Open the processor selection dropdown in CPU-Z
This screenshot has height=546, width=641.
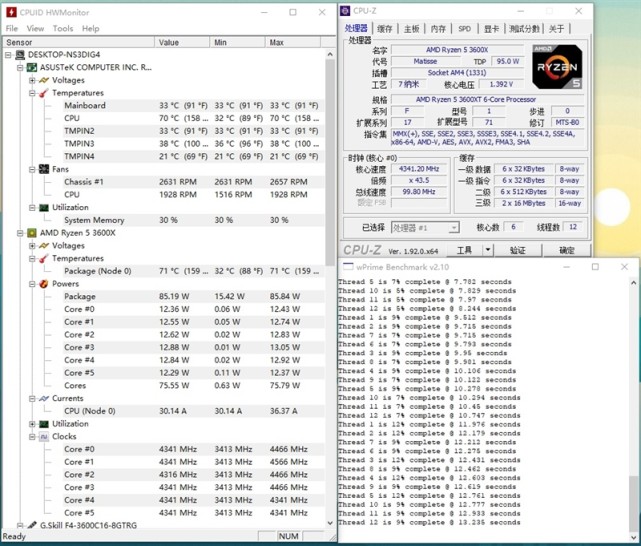click(x=454, y=228)
